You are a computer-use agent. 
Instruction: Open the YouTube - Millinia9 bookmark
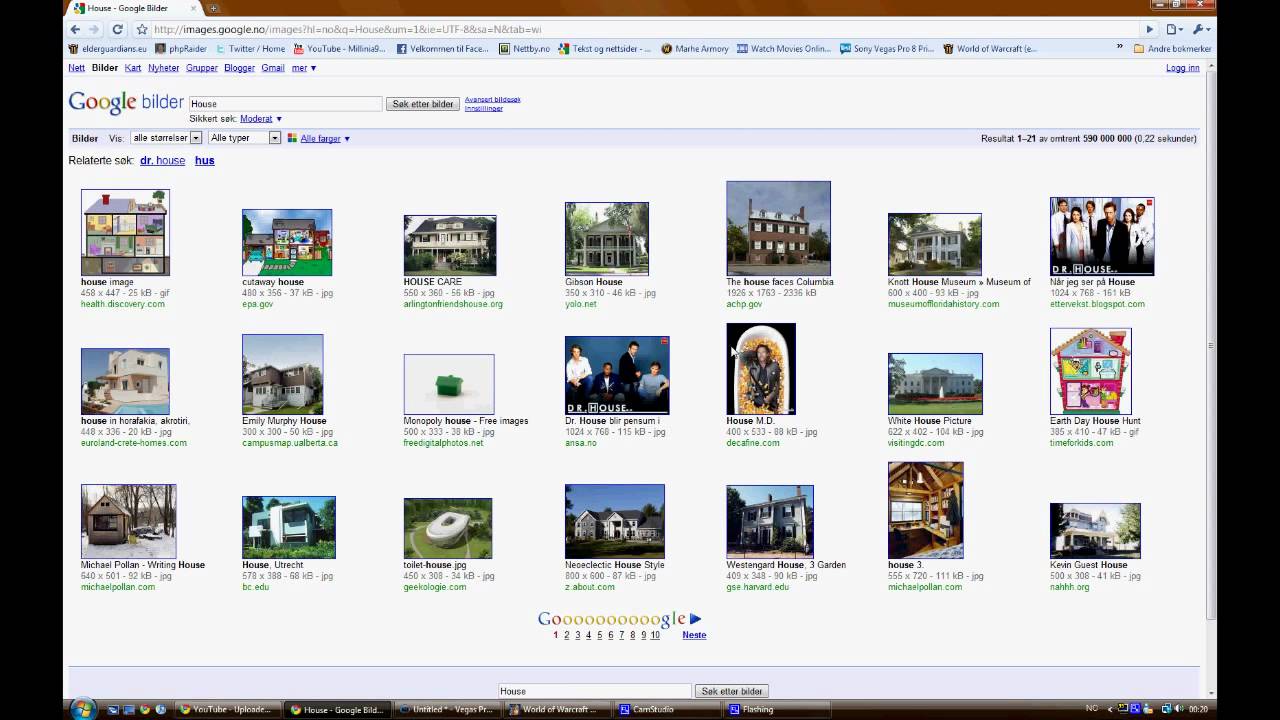(x=339, y=48)
